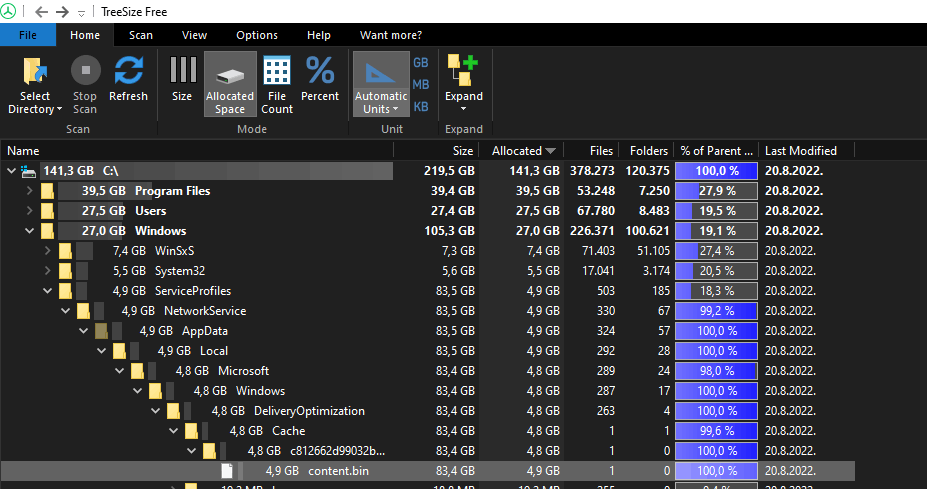The image size is (927, 489).
Task: Click the 99,6 % bar for Cache
Action: pyautogui.click(x=717, y=431)
